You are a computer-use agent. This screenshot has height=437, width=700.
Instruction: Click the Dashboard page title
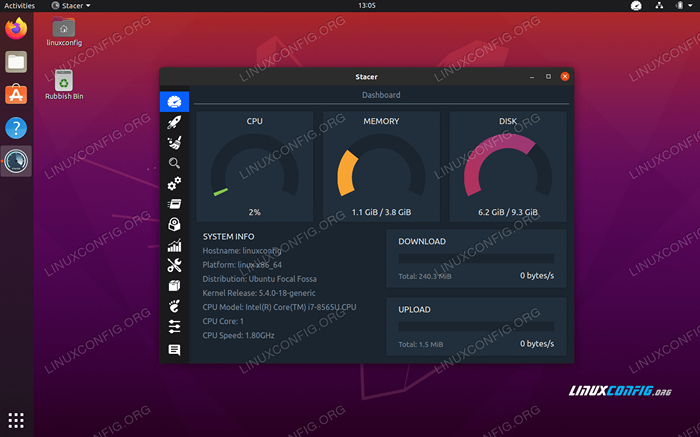click(x=381, y=95)
